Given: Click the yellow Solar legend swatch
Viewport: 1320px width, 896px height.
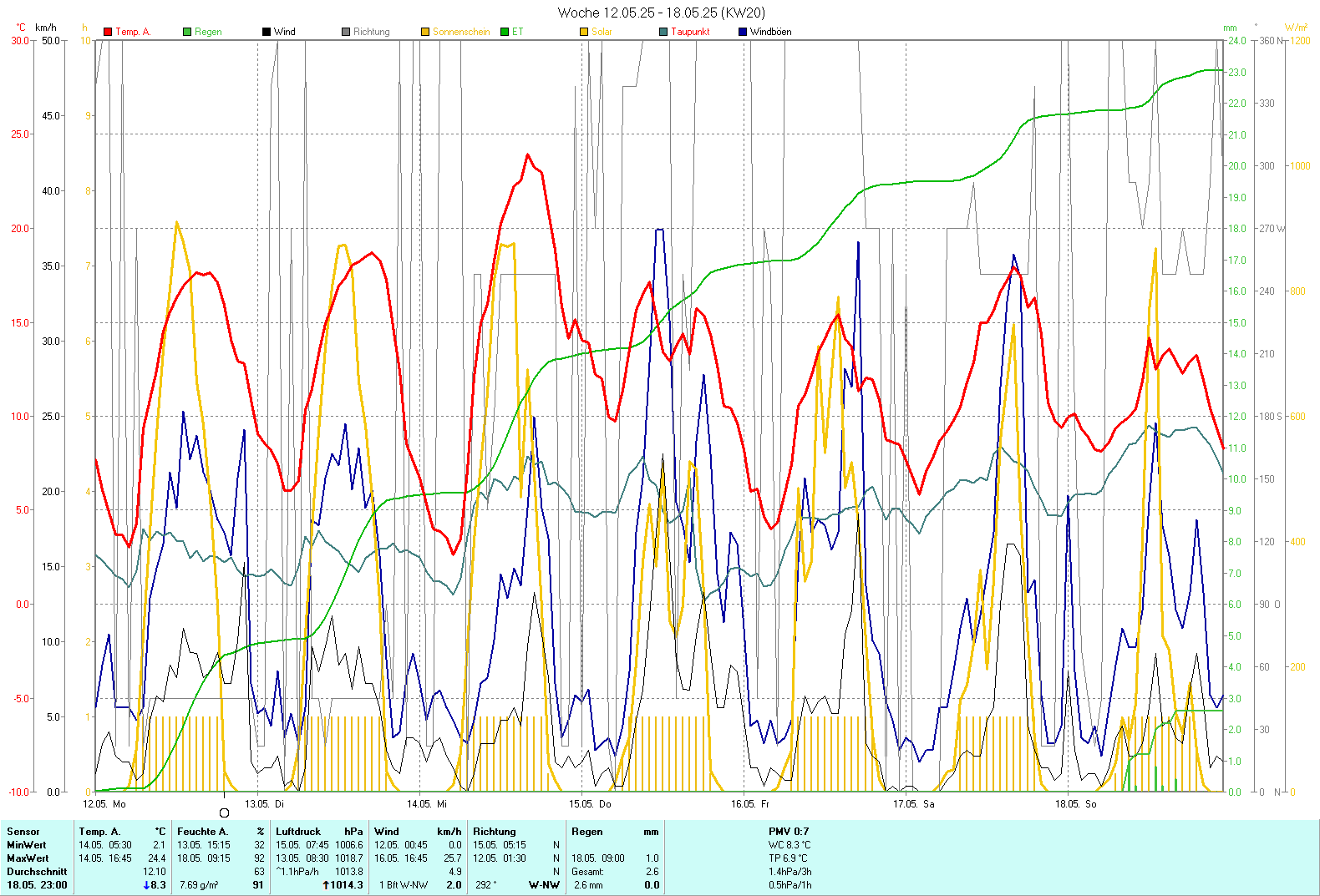Looking at the screenshot, I should [x=584, y=32].
